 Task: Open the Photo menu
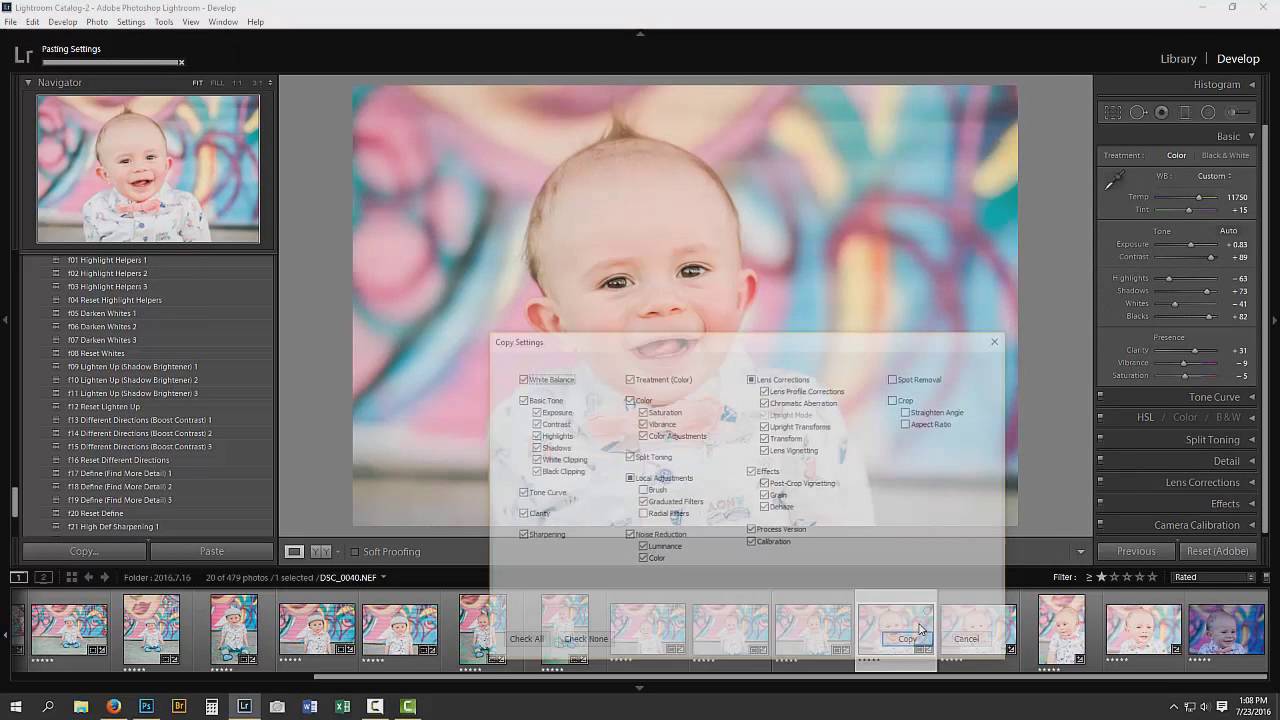coord(97,22)
